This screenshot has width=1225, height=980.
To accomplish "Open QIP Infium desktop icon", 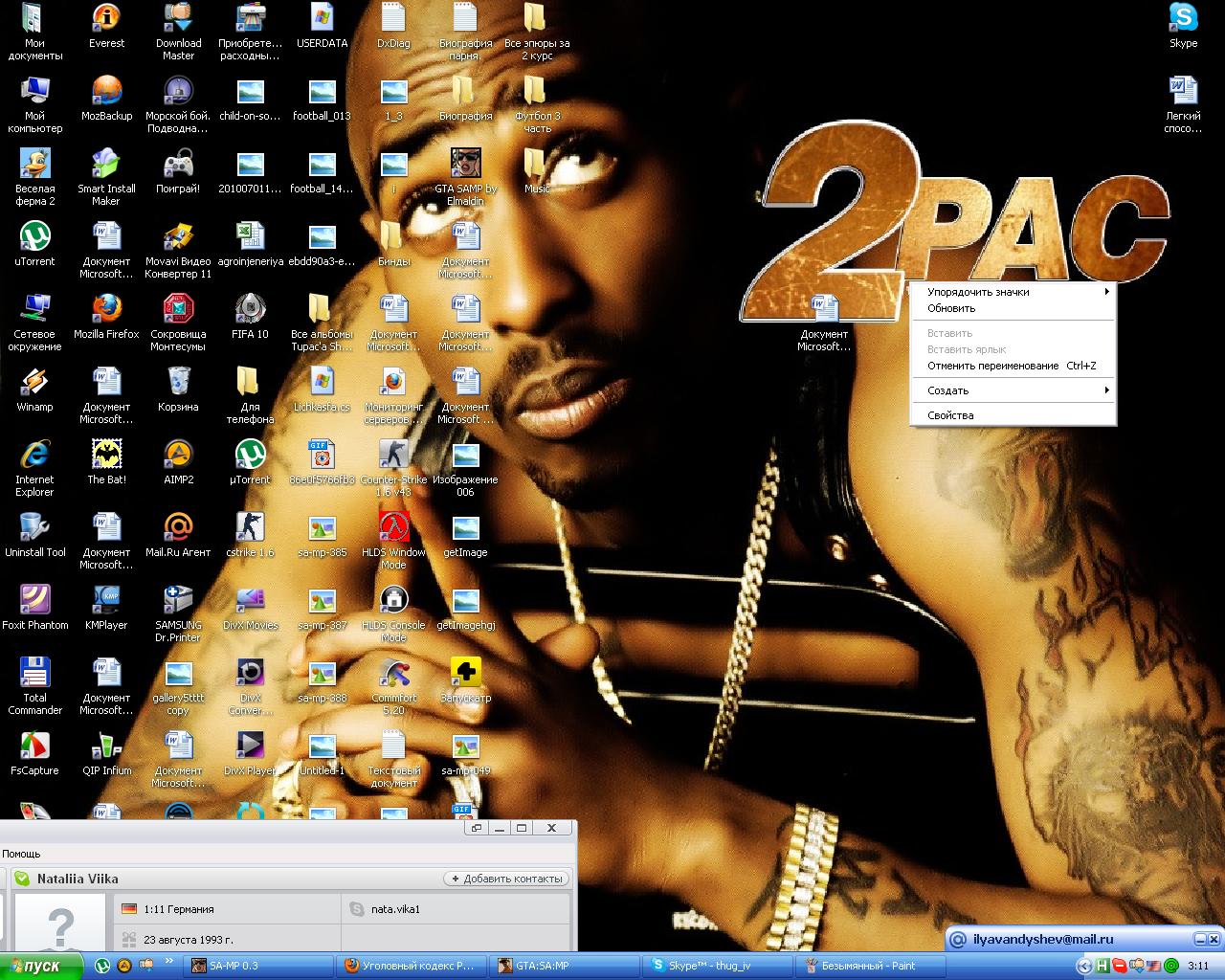I will click(106, 753).
